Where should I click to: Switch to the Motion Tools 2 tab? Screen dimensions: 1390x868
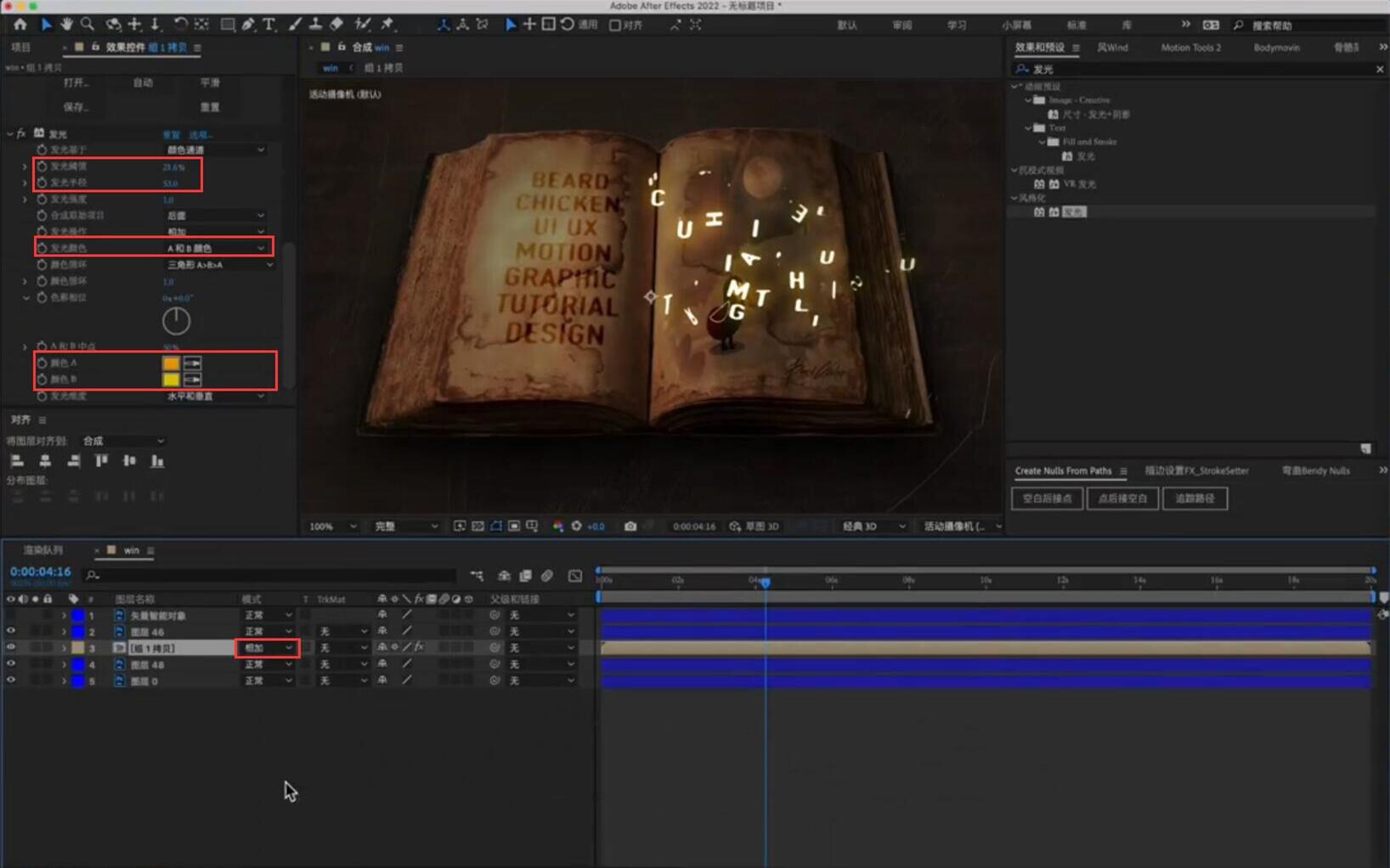1190,48
